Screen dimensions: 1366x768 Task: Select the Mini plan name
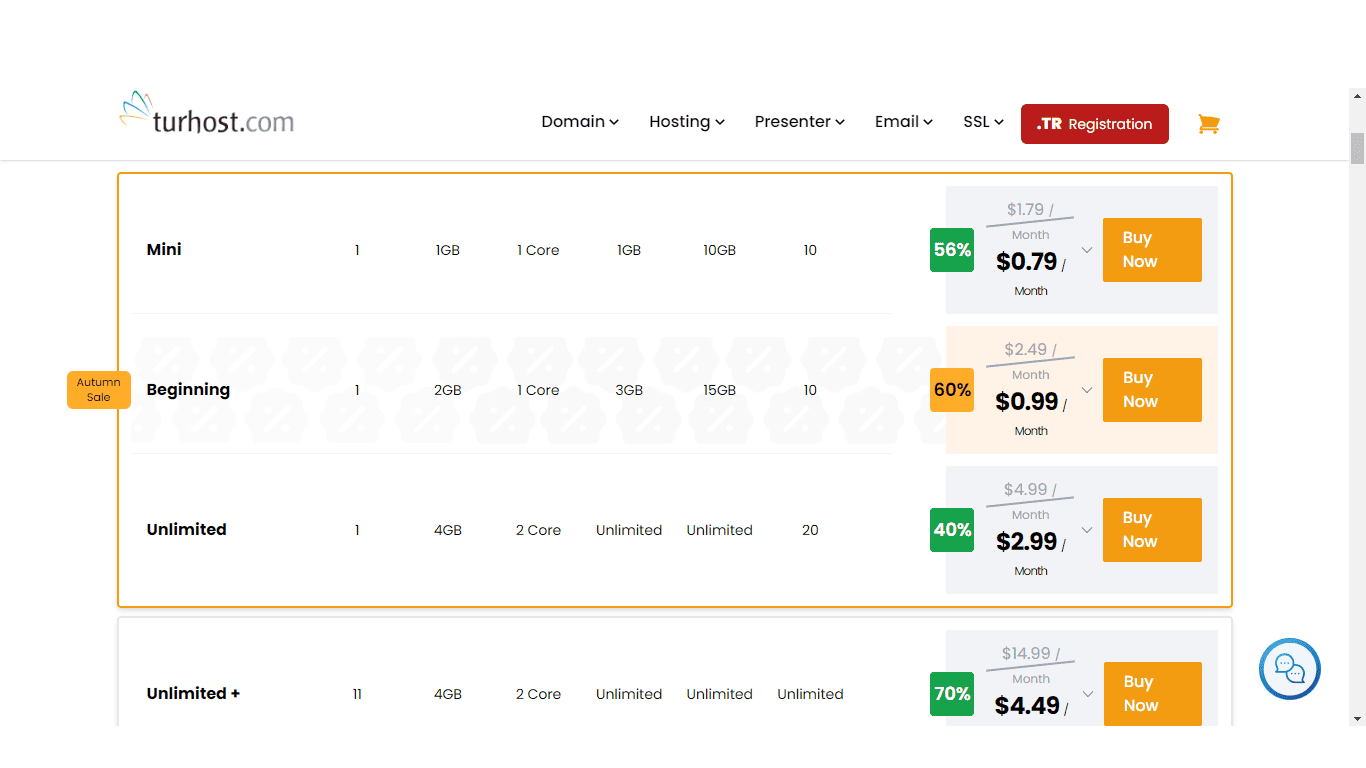pyautogui.click(x=164, y=250)
